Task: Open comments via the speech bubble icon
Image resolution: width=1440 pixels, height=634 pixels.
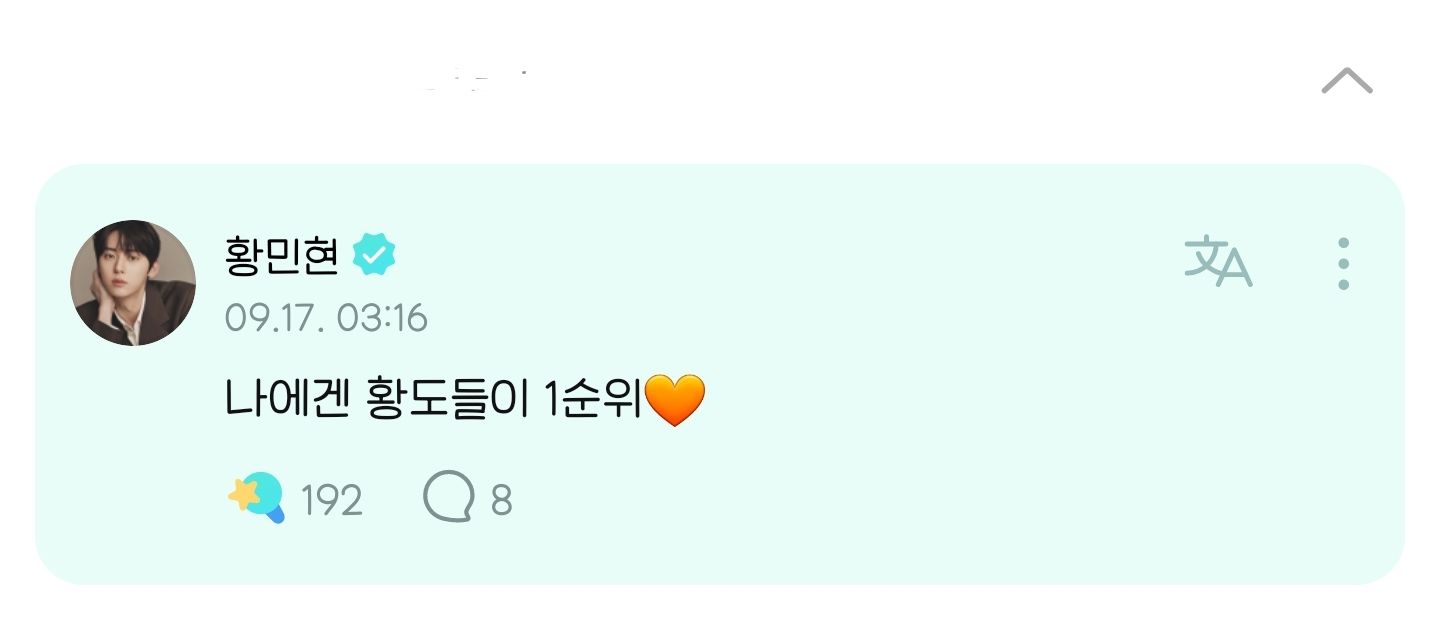Action: click(x=448, y=498)
